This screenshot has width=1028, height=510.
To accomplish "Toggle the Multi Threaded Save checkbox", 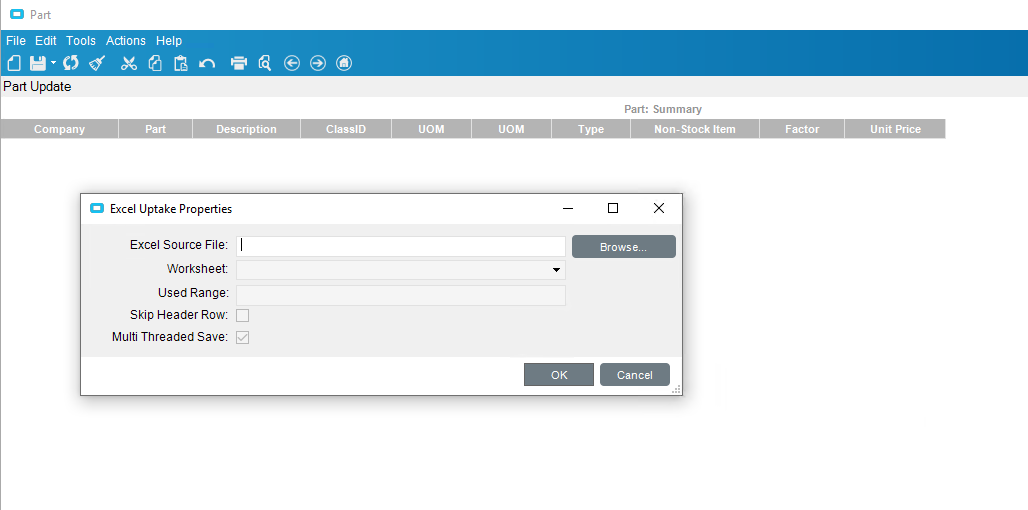I will 243,338.
